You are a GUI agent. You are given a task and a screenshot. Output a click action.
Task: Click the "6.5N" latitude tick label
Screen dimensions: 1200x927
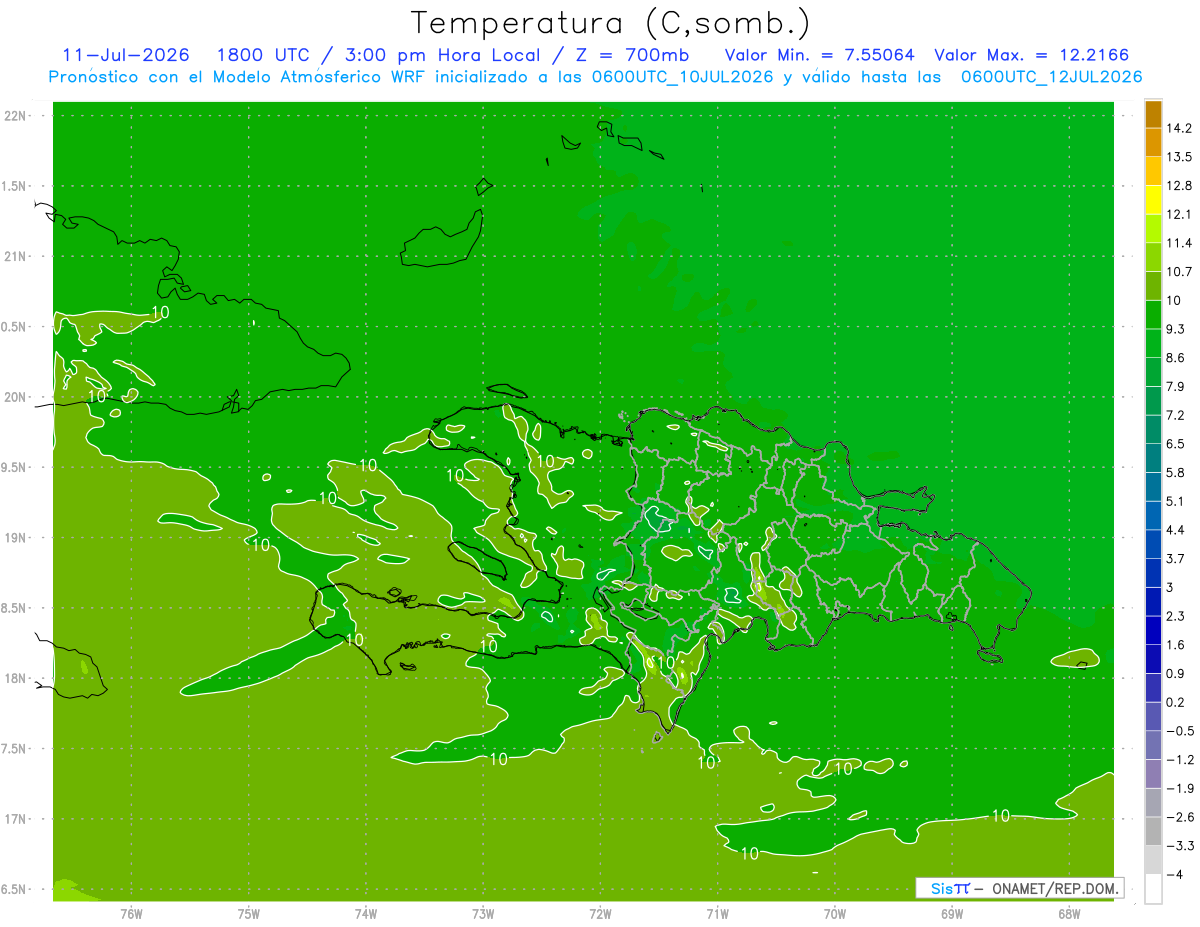[15, 889]
